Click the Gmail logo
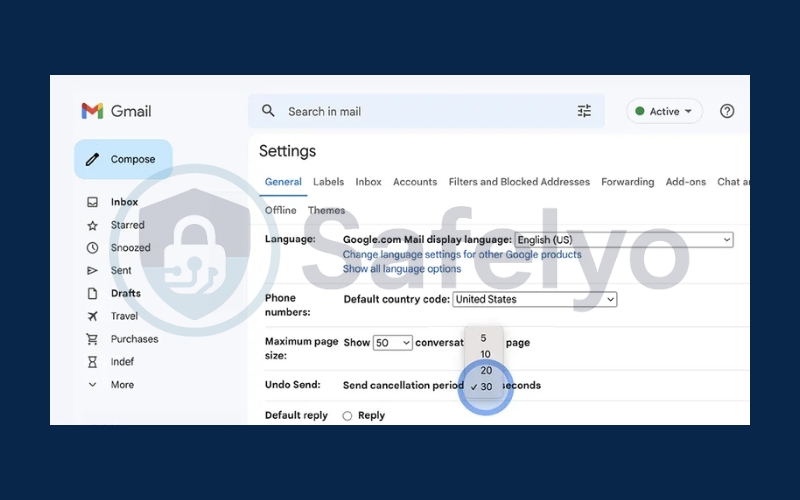Screen dimensions: 800x500 pos(116,111)
